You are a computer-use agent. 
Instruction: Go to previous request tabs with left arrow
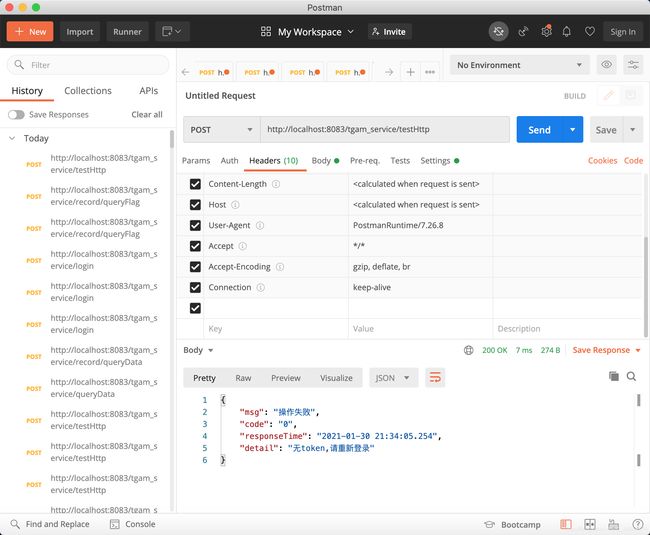click(x=185, y=72)
